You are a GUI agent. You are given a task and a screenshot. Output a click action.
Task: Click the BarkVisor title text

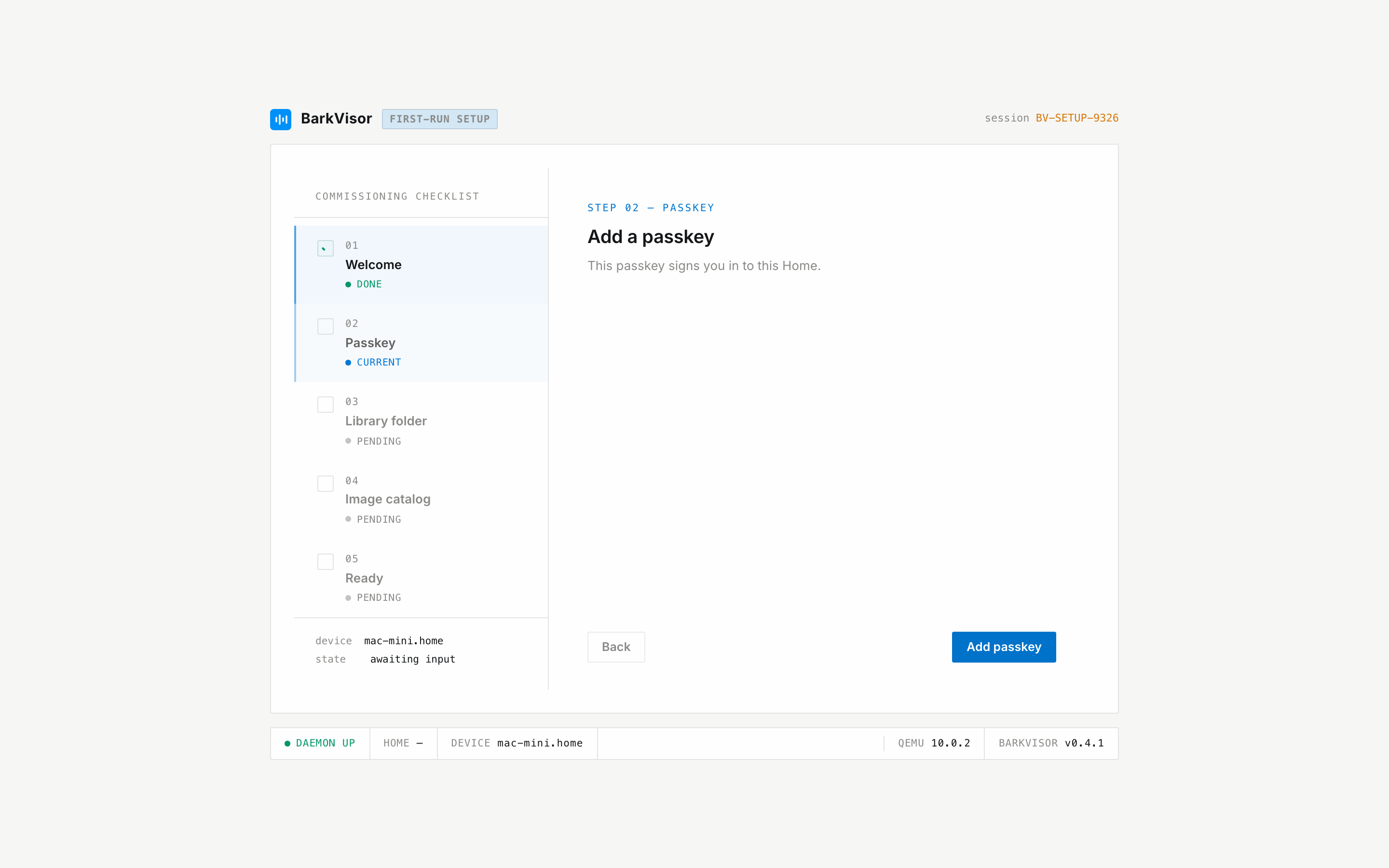coord(336,119)
